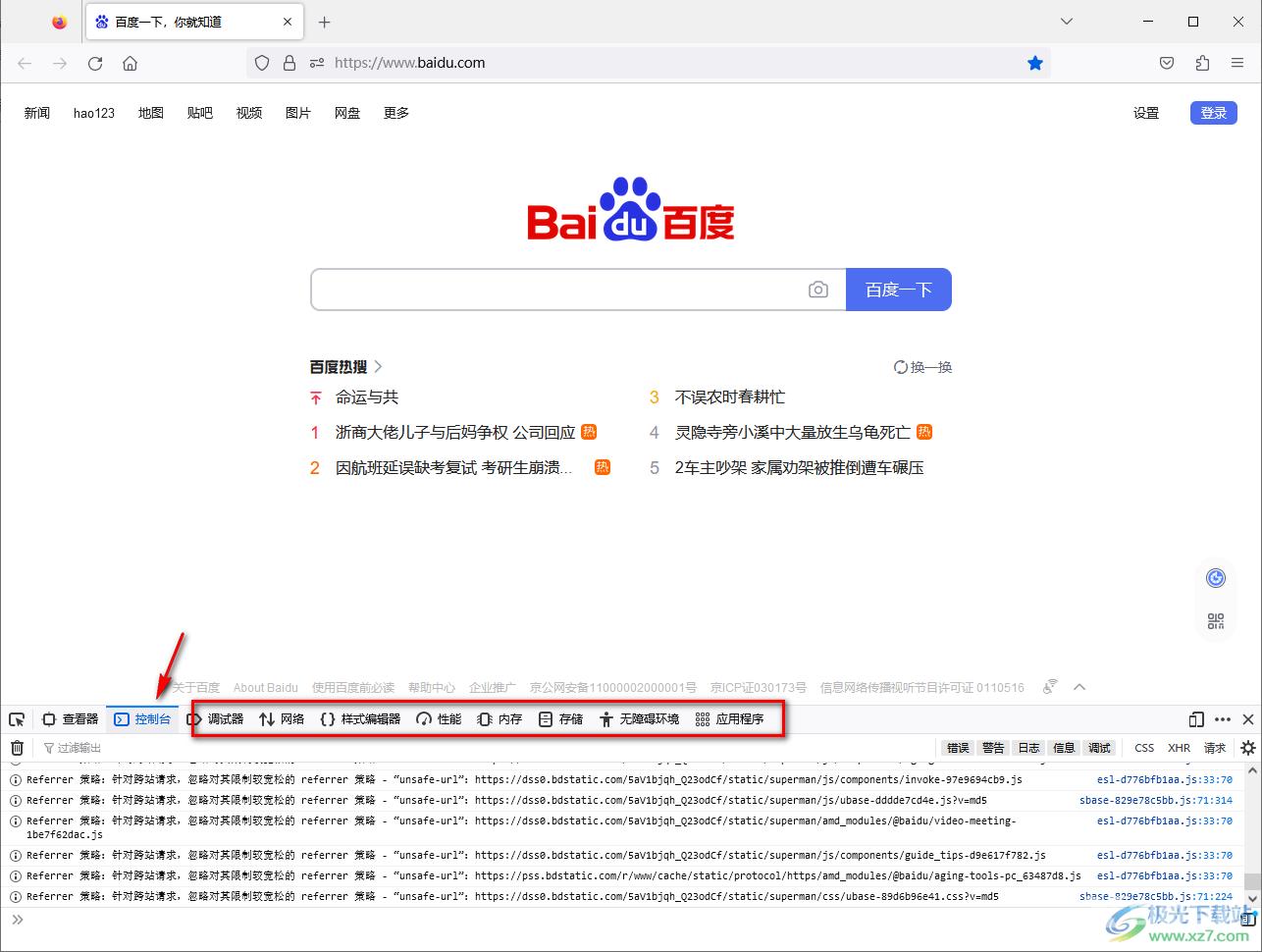Reload the current page
This screenshot has width=1262, height=952.
point(95,63)
